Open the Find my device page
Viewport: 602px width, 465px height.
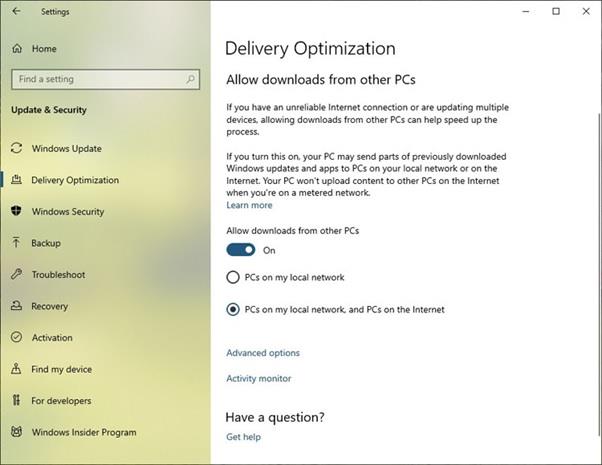pos(61,370)
